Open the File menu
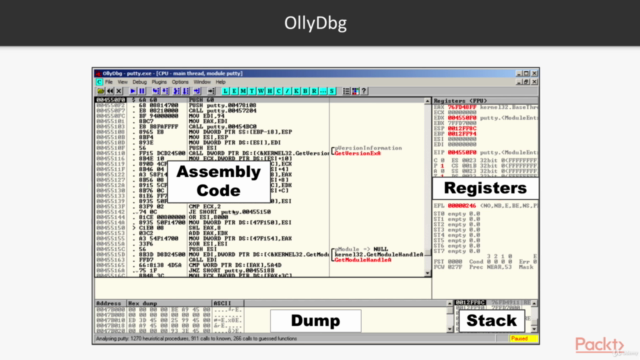Viewport: 640px width, 360px height. (x=109, y=82)
